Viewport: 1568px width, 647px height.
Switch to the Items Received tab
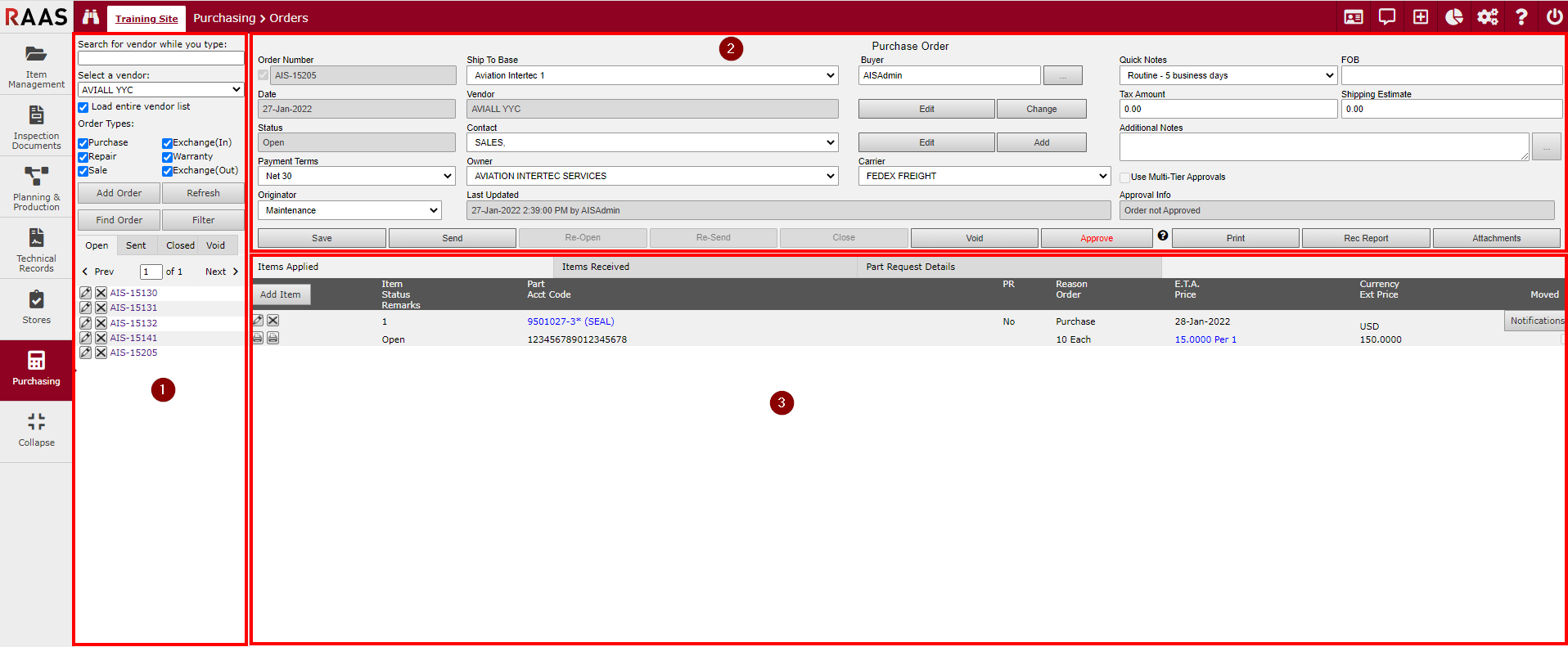(596, 267)
